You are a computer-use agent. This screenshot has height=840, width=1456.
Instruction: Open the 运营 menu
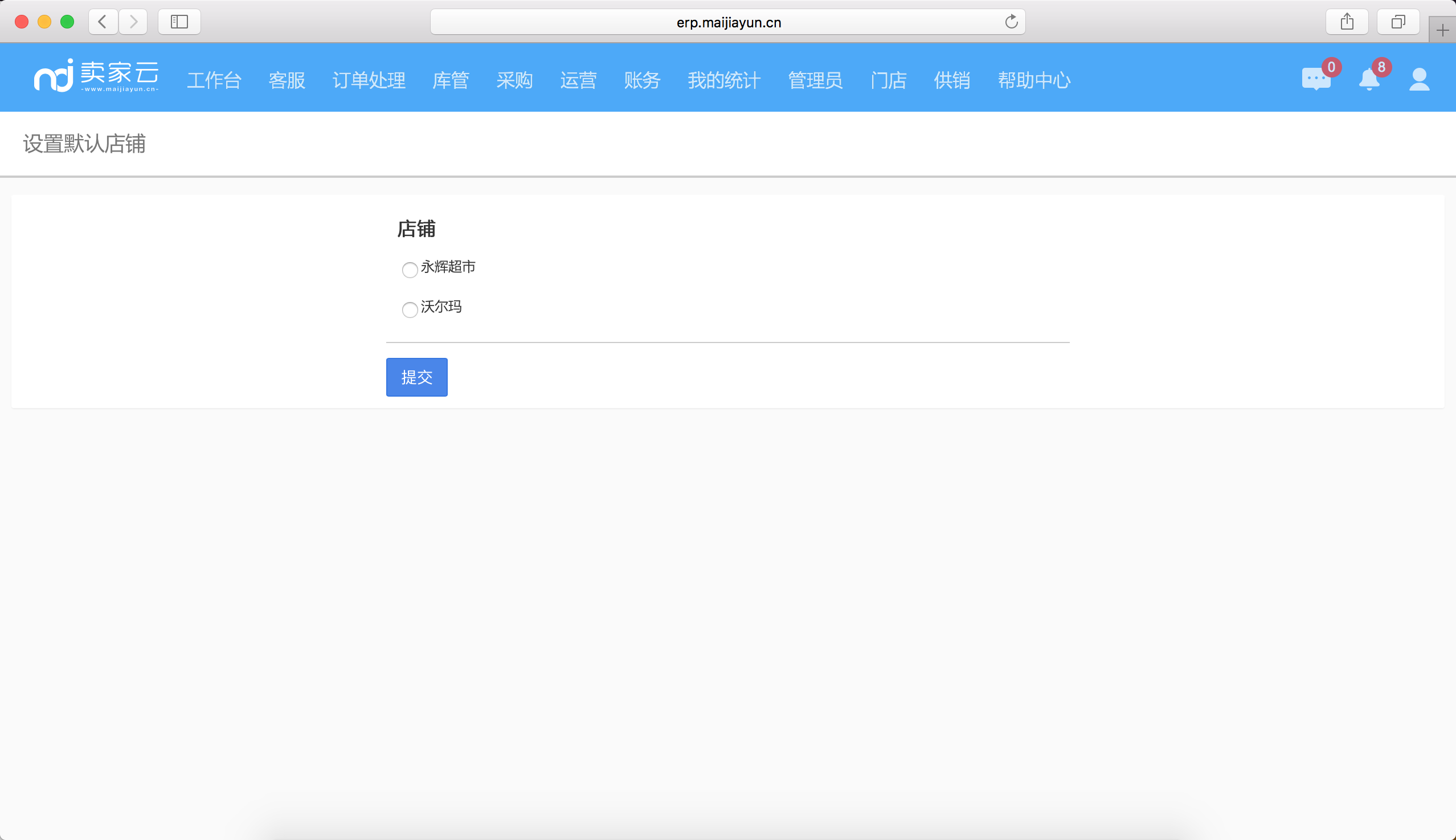578,80
